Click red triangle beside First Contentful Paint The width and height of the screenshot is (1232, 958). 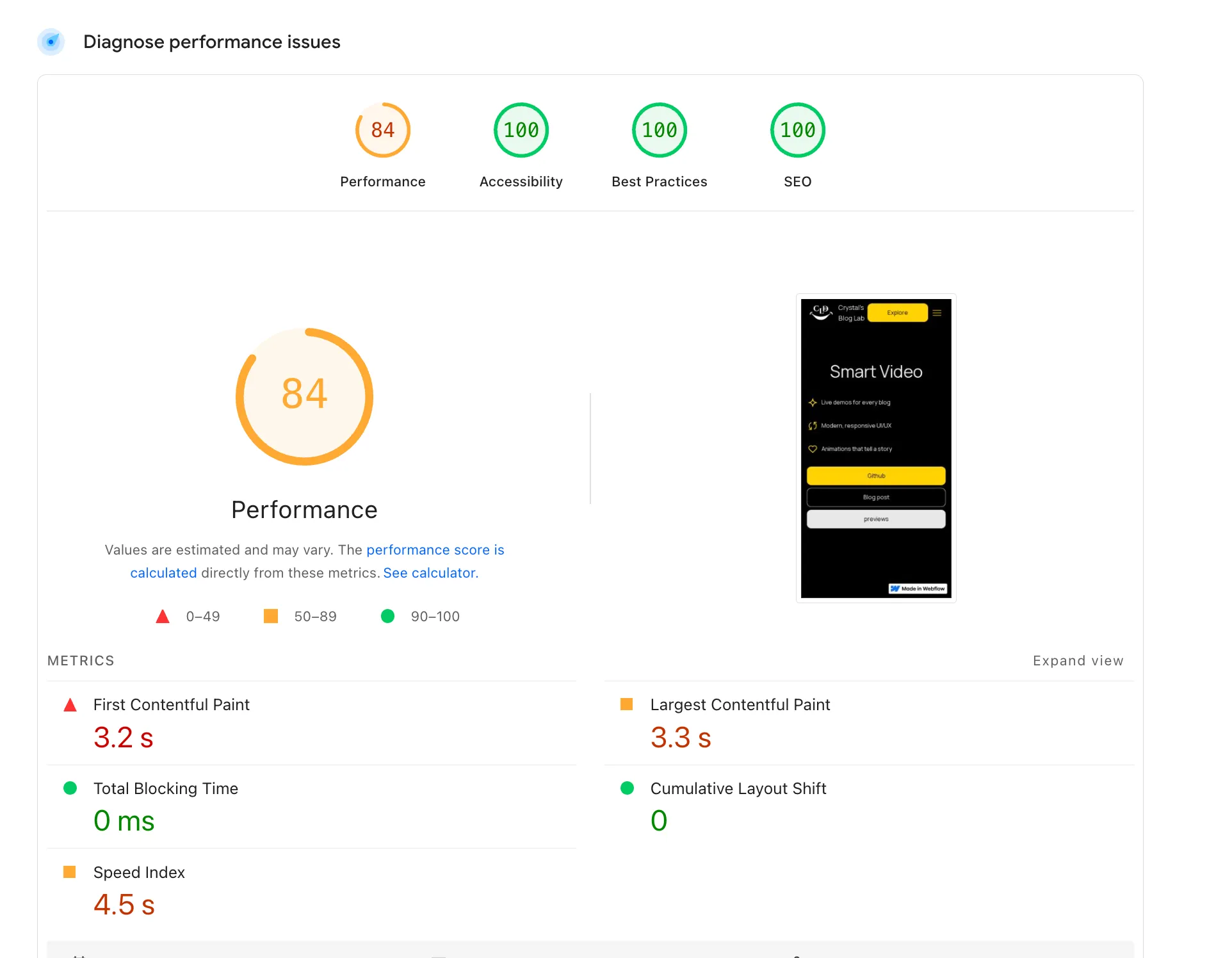(70, 705)
